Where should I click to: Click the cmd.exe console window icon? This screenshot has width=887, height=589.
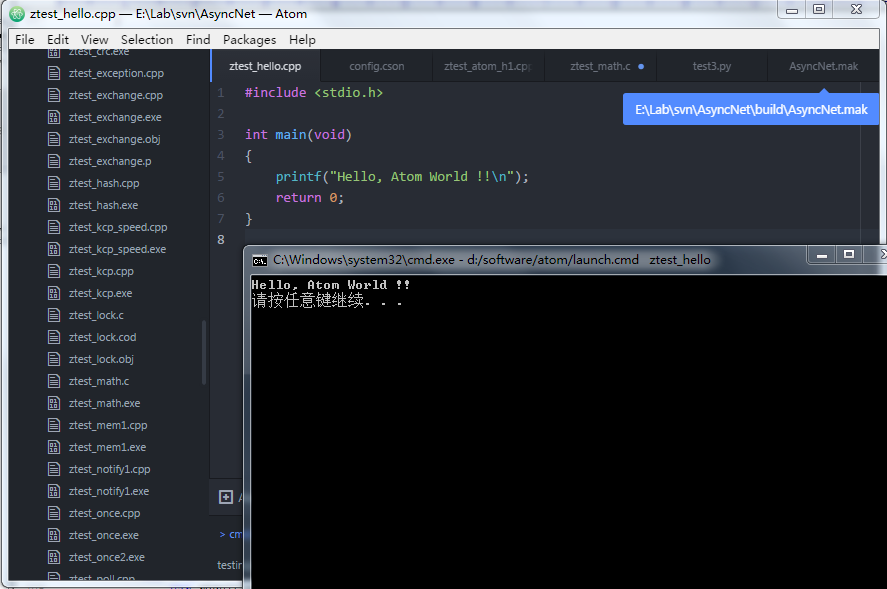tap(260, 260)
